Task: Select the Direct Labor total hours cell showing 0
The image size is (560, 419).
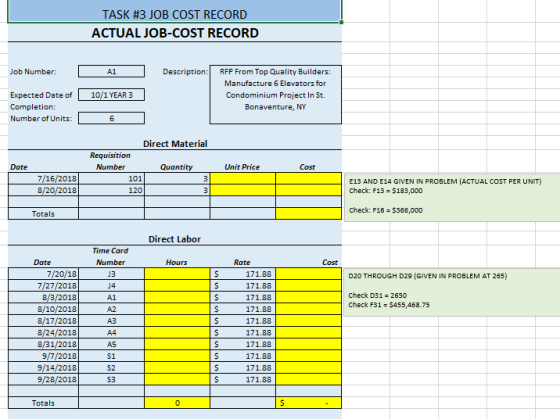Action: point(177,403)
